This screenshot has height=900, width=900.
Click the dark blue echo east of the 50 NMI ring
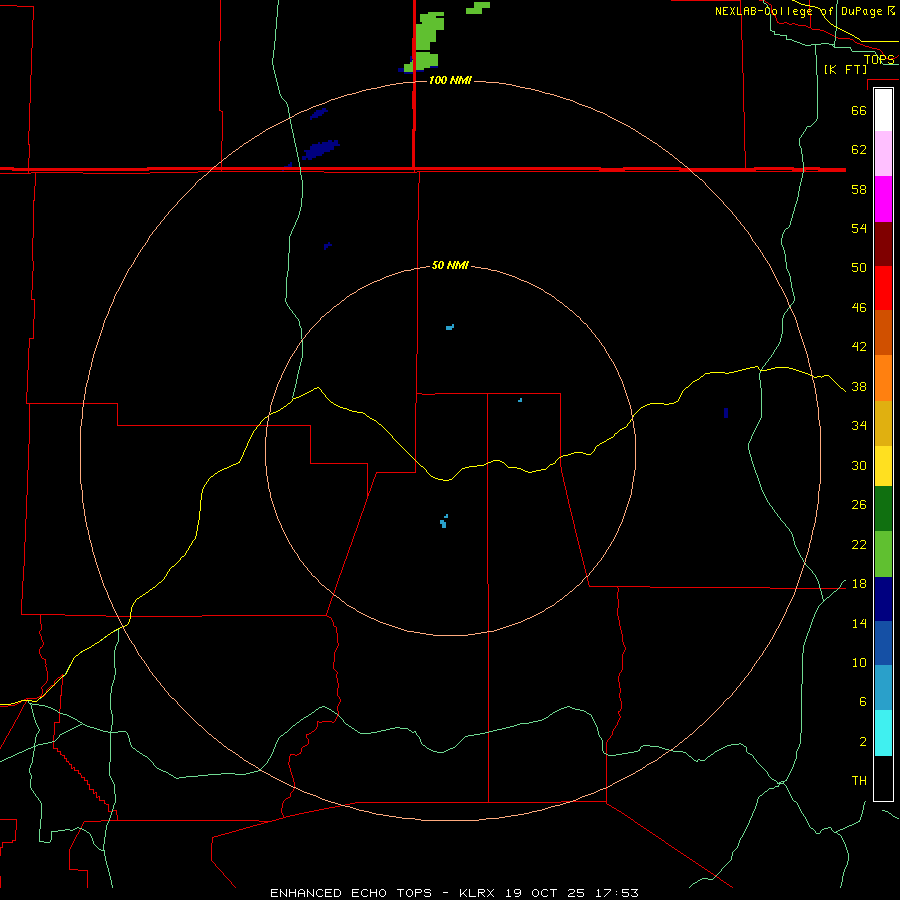point(726,413)
